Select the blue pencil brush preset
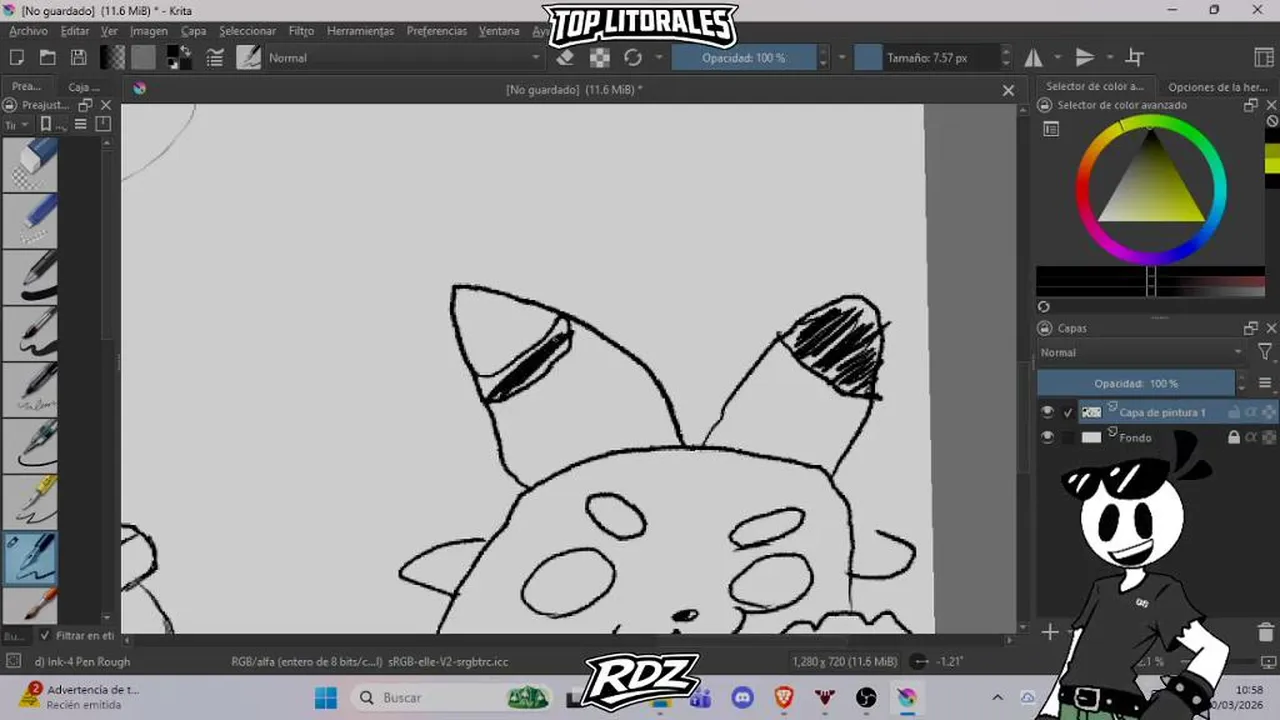 pyautogui.click(x=30, y=221)
